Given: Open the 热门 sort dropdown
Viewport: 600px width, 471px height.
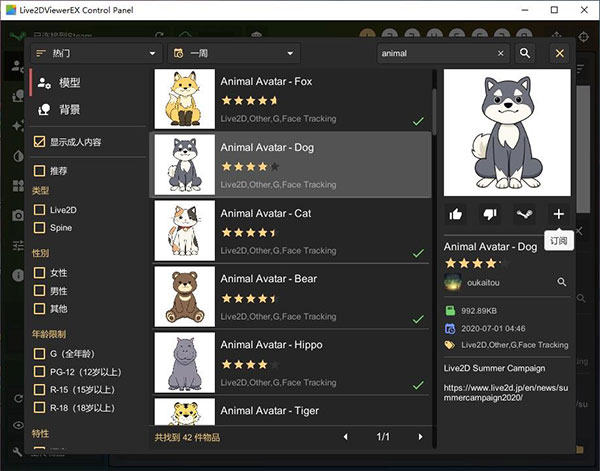Looking at the screenshot, I should (96, 53).
